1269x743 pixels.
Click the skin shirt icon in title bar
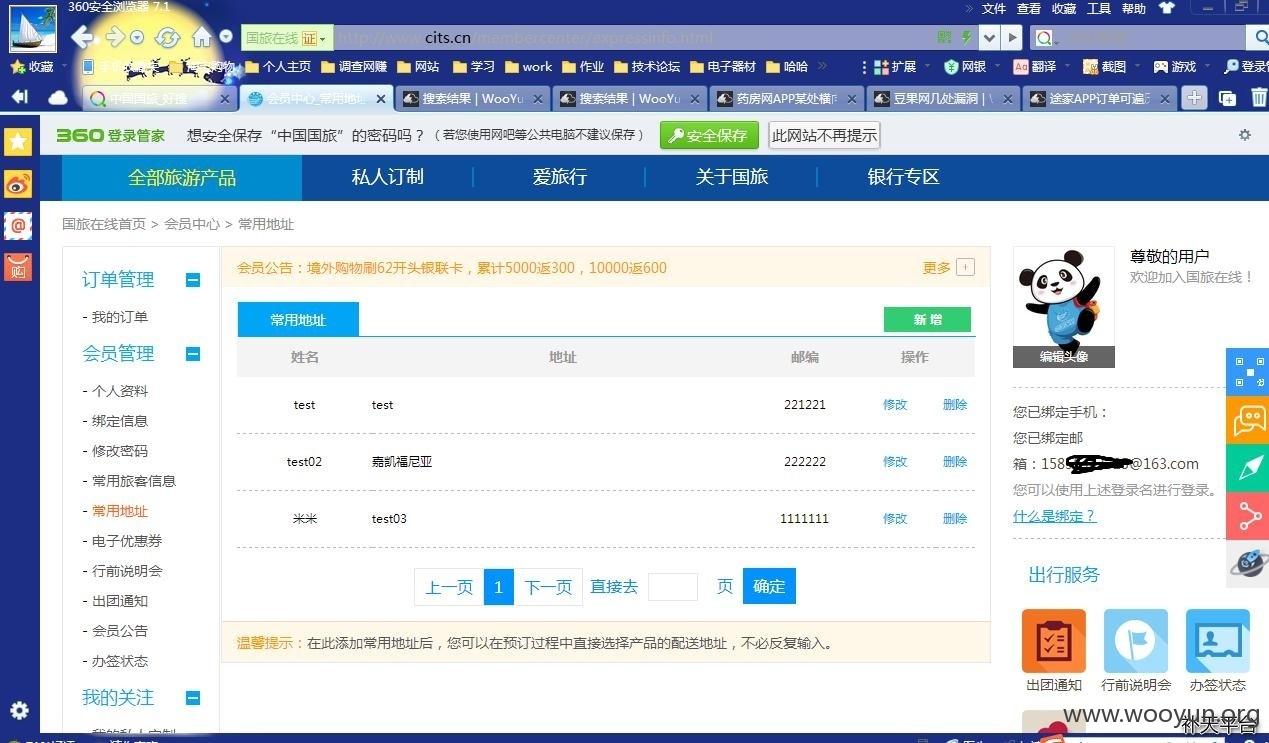[x=1167, y=8]
